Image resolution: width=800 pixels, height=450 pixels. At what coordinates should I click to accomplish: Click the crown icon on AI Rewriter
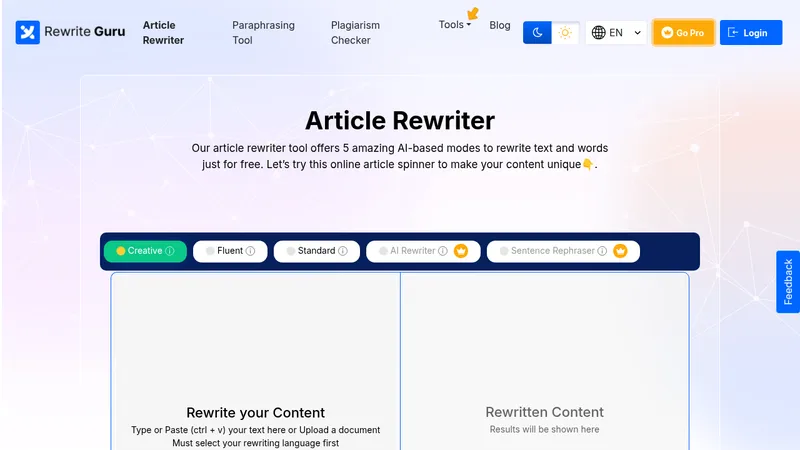coord(461,251)
